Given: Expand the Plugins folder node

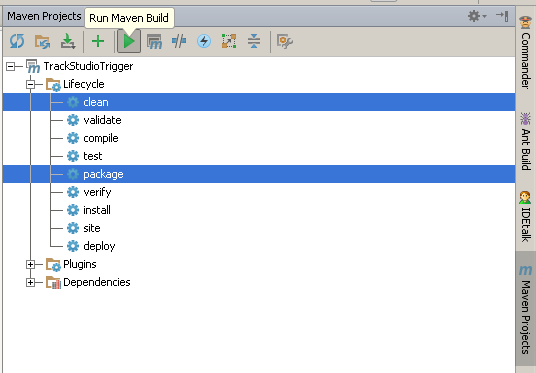Looking at the screenshot, I should coord(30,264).
